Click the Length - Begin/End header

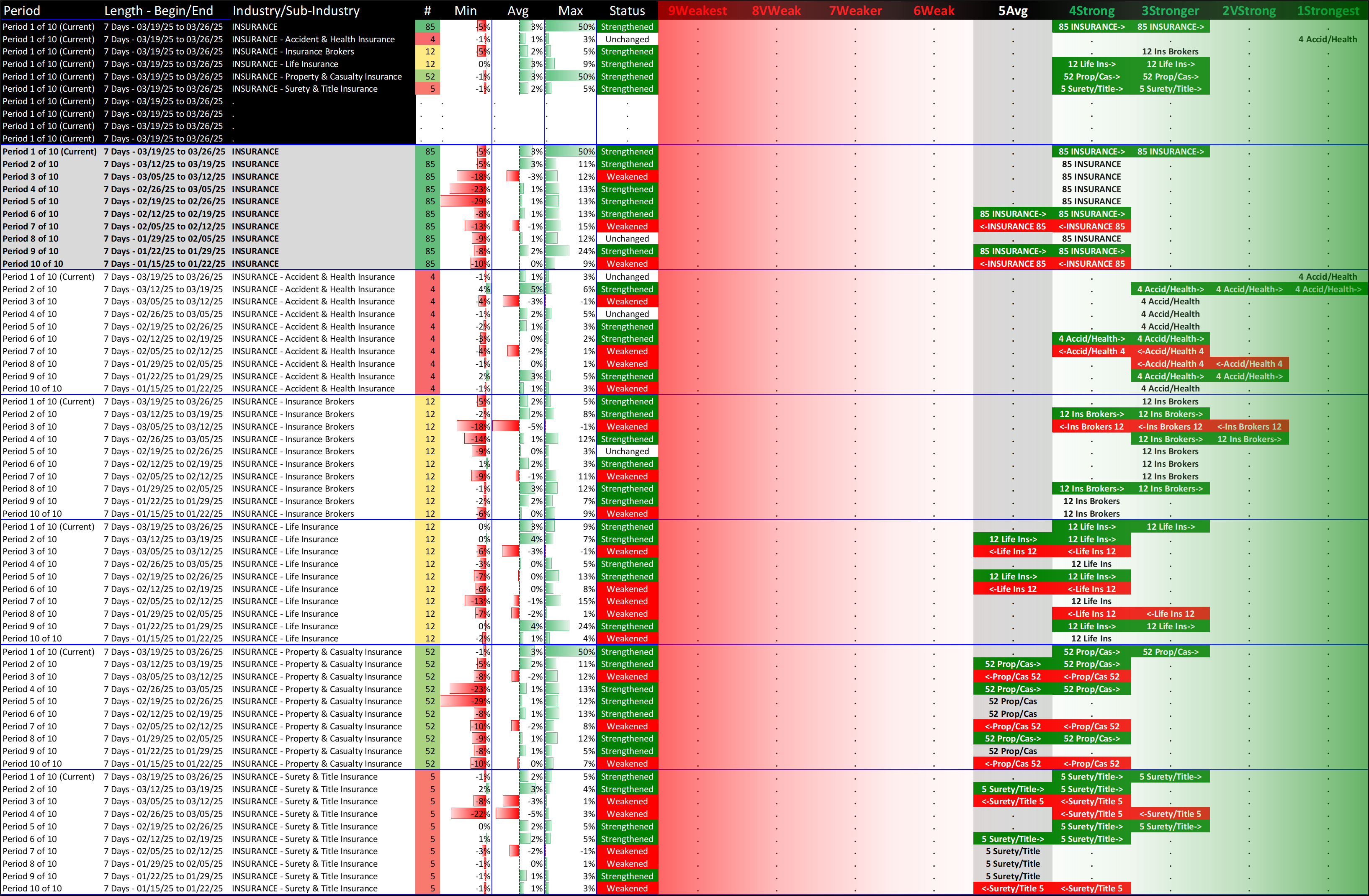(158, 10)
